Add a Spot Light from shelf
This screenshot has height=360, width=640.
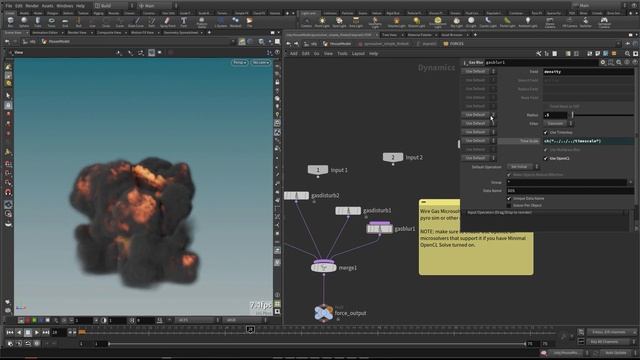[x=339, y=22]
